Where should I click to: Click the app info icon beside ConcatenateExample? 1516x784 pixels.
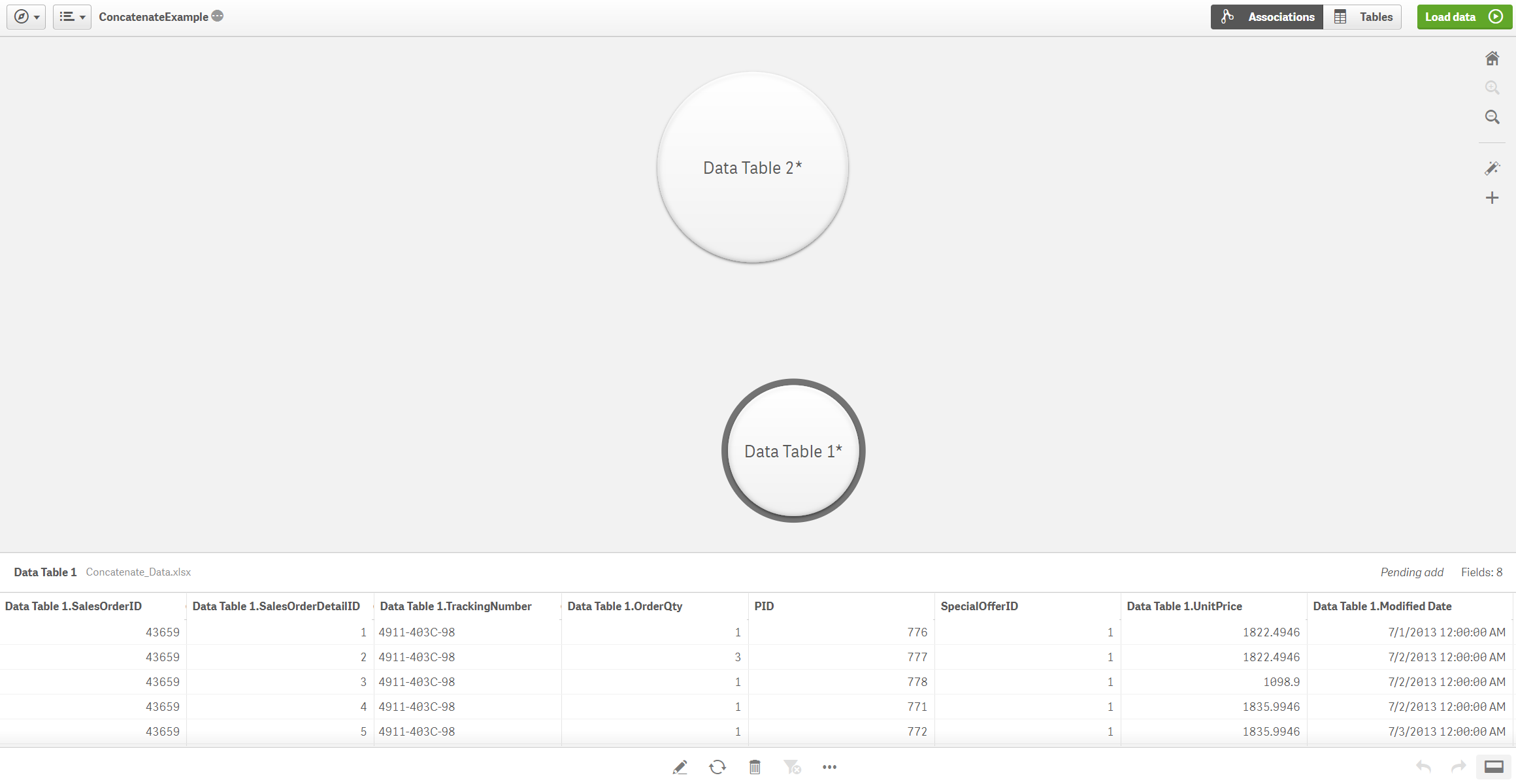click(x=218, y=16)
